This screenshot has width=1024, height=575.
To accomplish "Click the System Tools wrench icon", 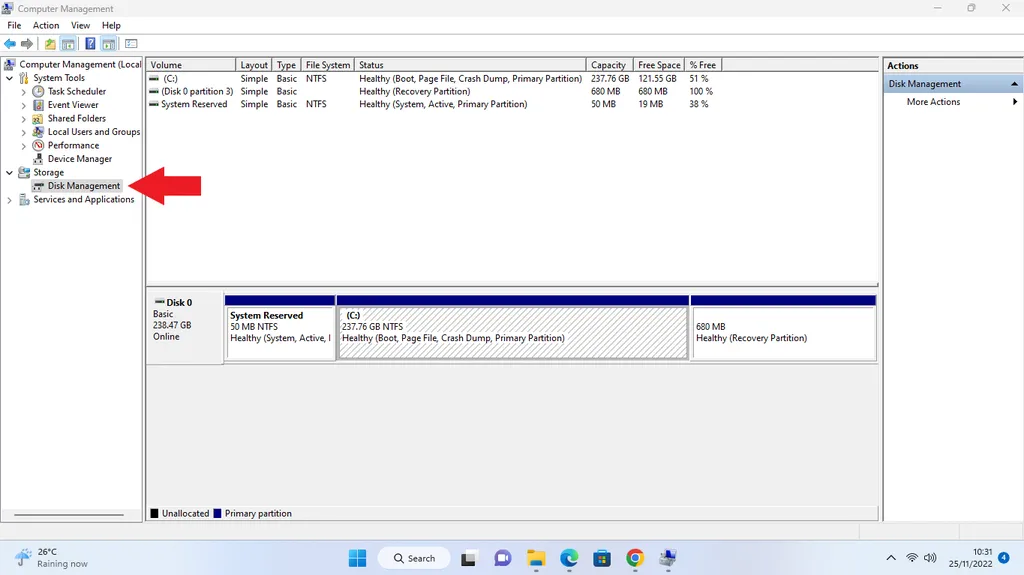I will [x=24, y=78].
